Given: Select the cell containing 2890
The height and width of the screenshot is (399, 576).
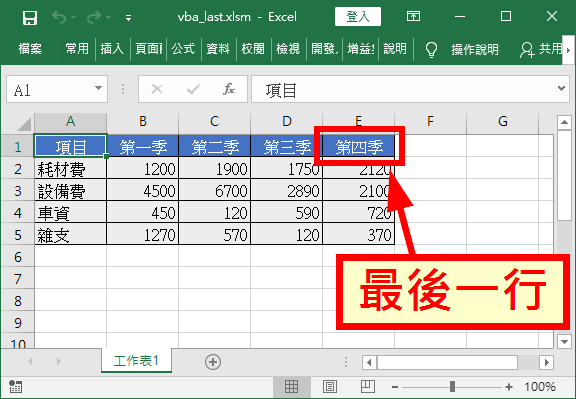Looking at the screenshot, I should tap(287, 191).
